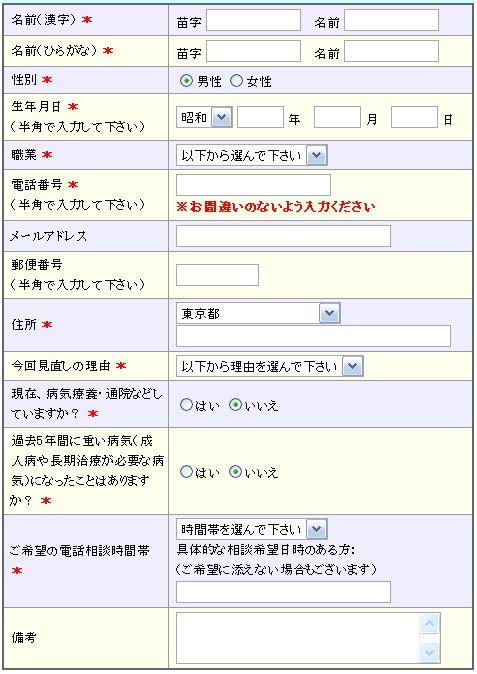The image size is (477, 674).
Task: Choose はい for 現在、病気療養・通院 question
Action: (x=186, y=404)
